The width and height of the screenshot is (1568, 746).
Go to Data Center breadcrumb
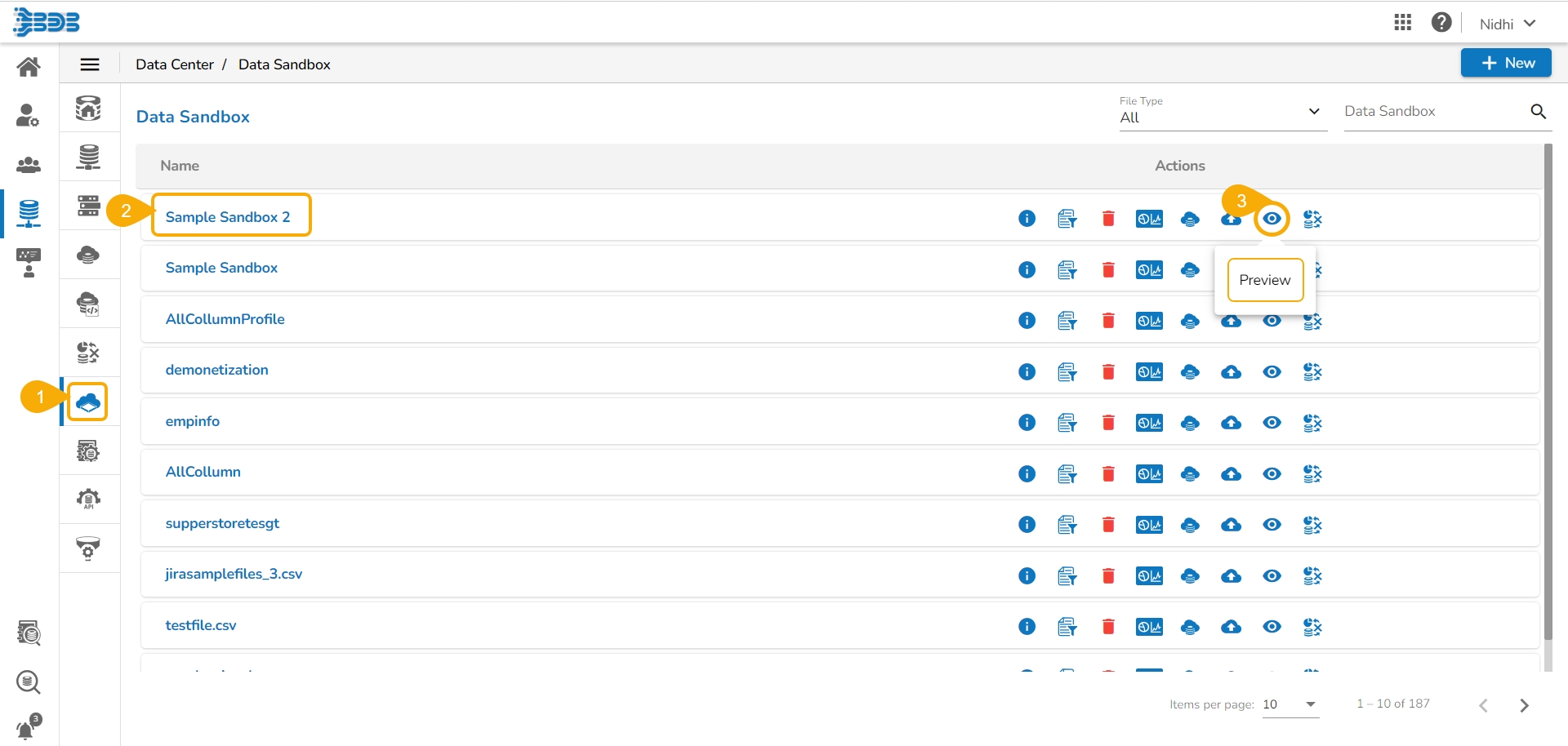[x=175, y=64]
